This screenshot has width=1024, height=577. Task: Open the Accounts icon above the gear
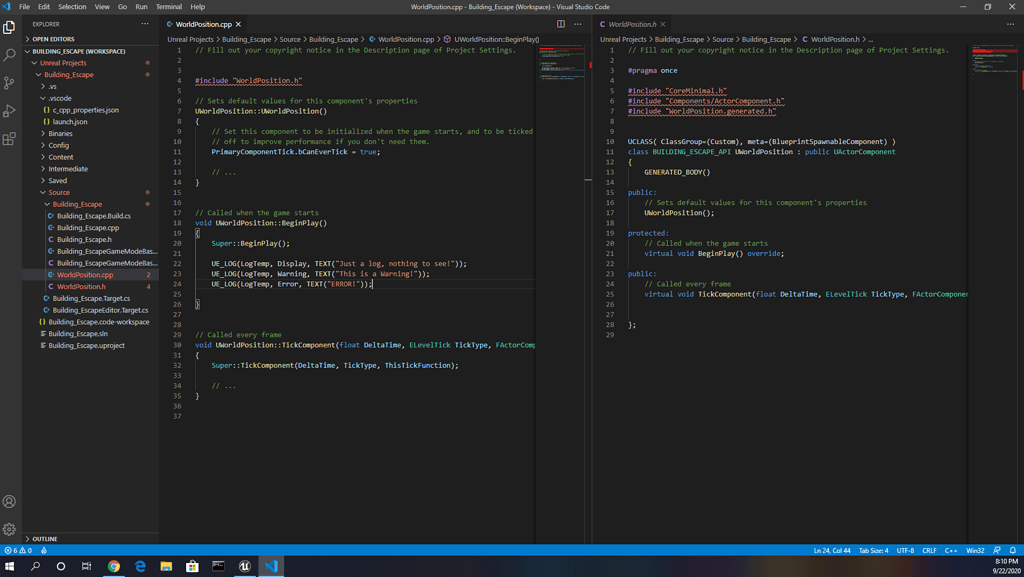10,501
